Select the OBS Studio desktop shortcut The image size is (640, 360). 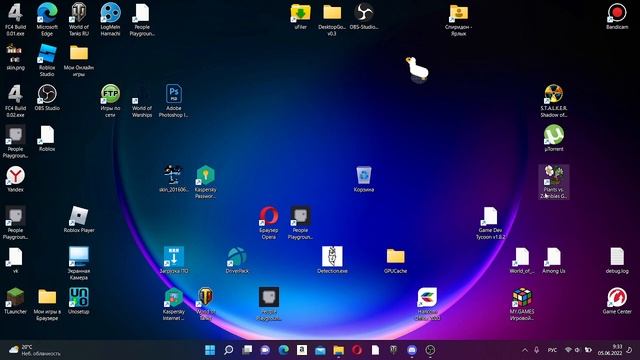47,98
